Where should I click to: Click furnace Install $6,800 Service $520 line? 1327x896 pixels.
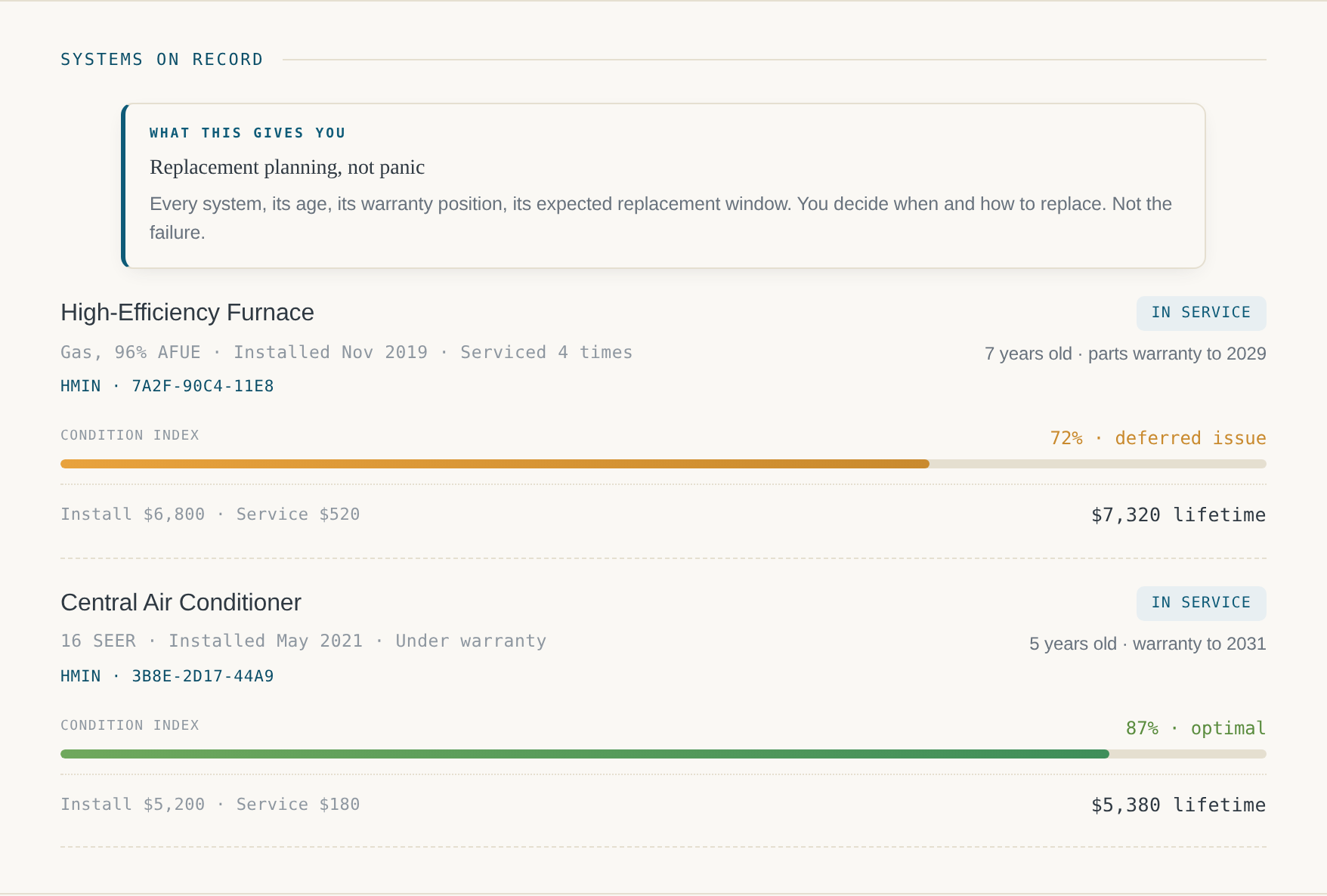(x=210, y=514)
